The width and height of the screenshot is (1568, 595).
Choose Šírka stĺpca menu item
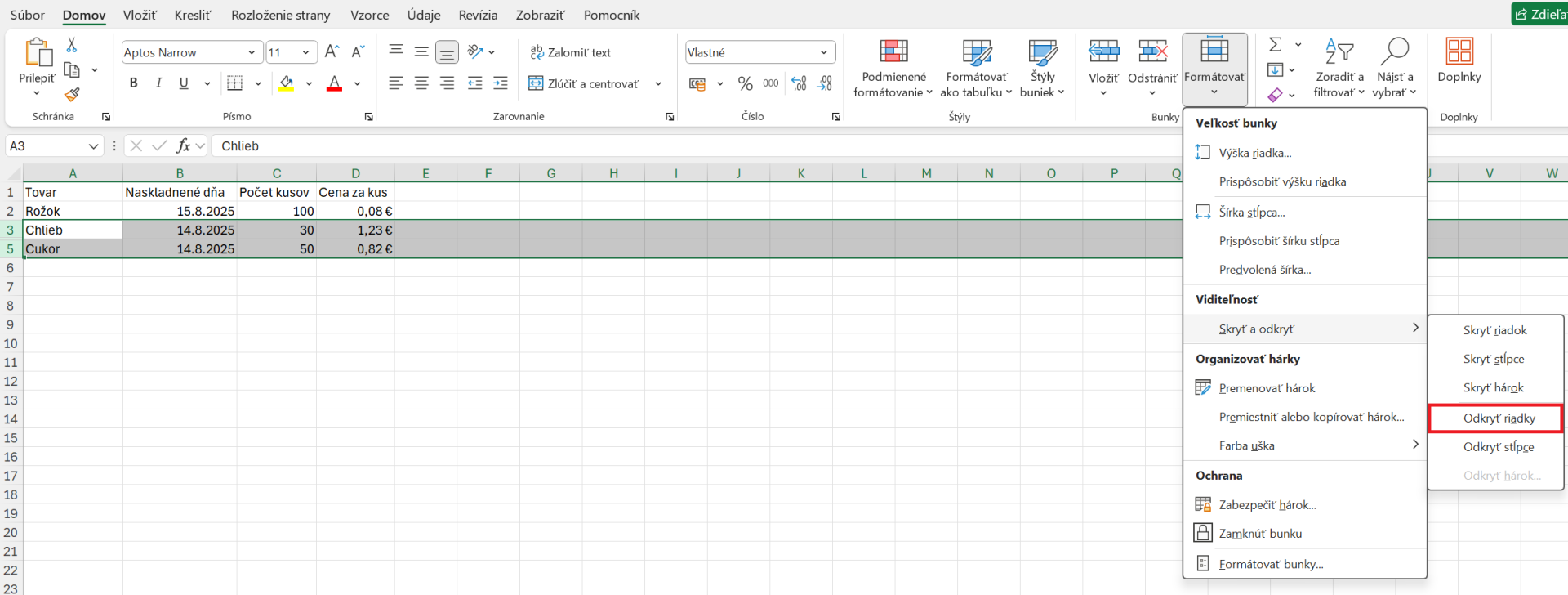(x=1305, y=212)
